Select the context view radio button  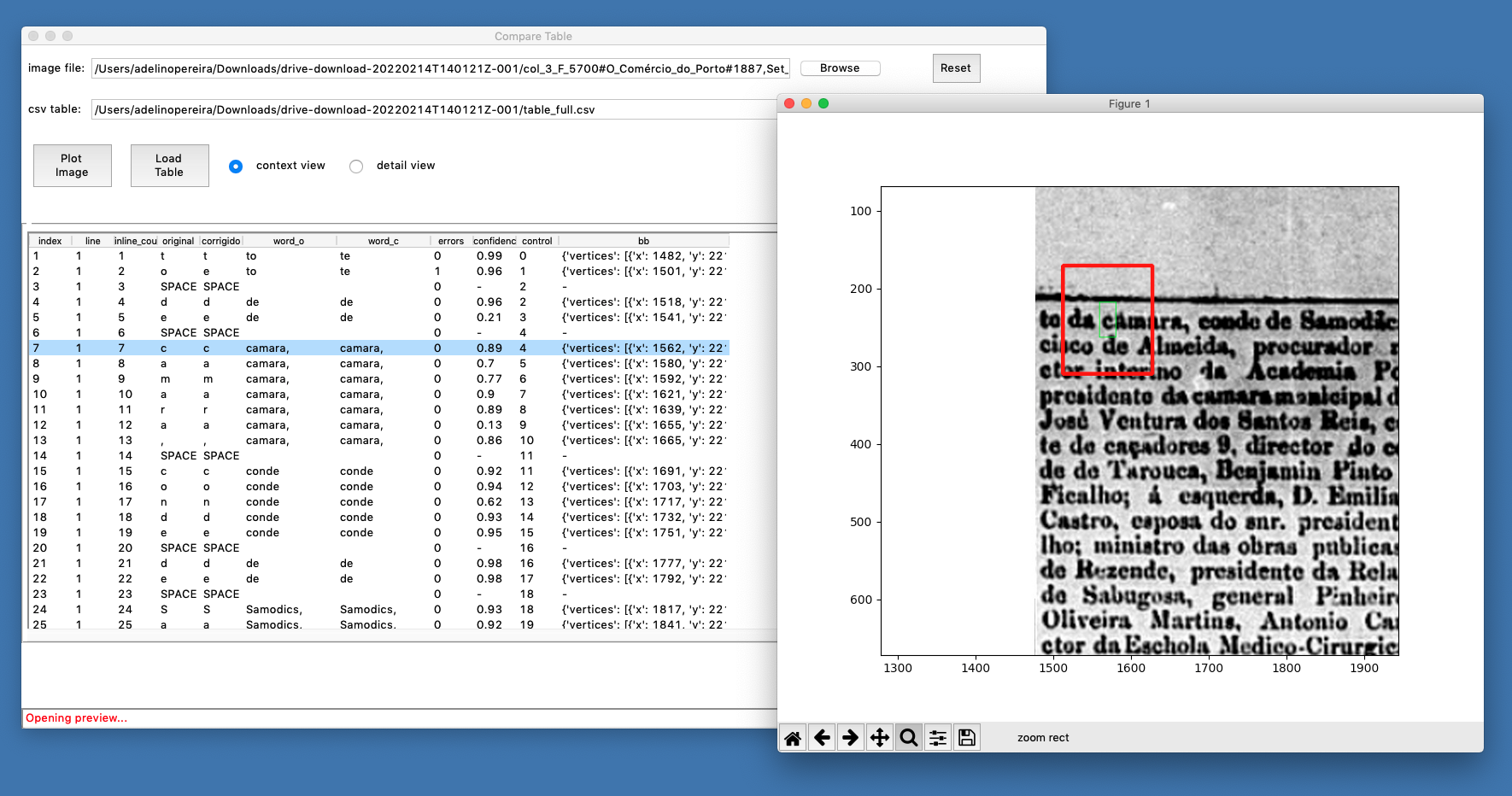[236, 167]
